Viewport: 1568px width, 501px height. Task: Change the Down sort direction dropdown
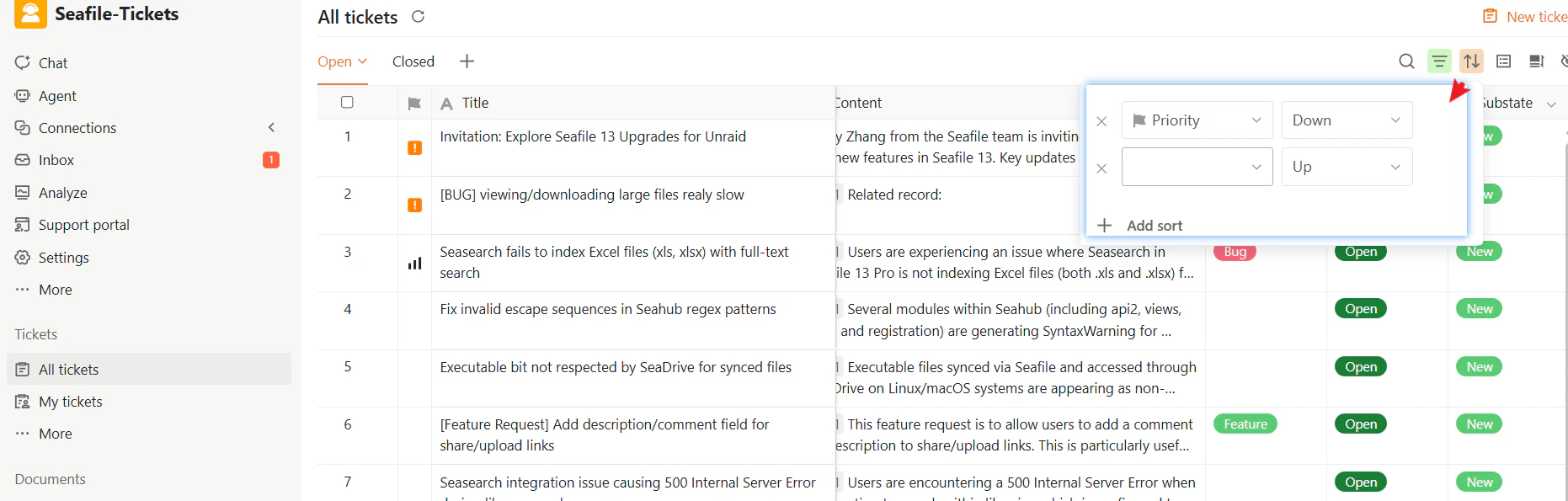coord(1346,120)
